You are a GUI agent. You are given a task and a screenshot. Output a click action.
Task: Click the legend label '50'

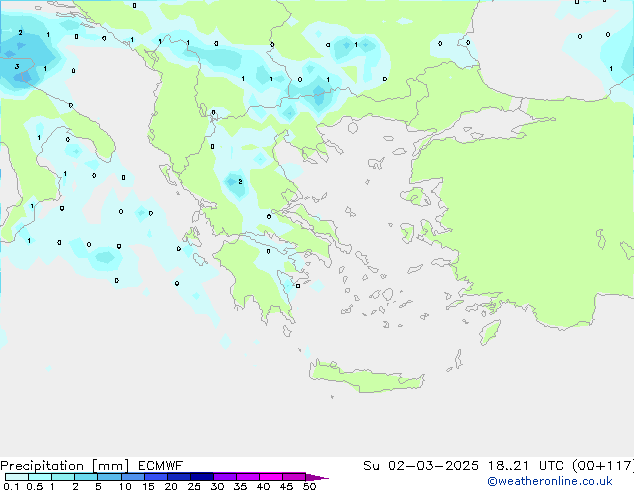click(309, 486)
